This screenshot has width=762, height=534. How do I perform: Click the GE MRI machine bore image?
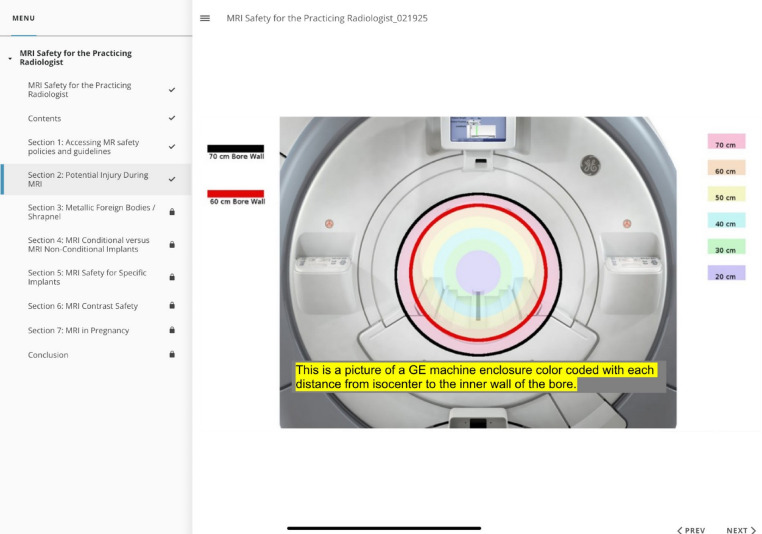(478, 272)
